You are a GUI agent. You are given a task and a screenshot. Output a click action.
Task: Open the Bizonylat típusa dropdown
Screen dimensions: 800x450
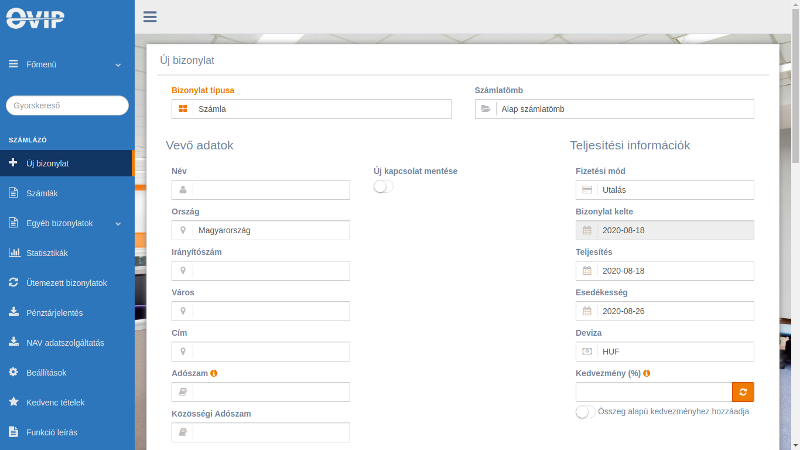click(x=311, y=109)
